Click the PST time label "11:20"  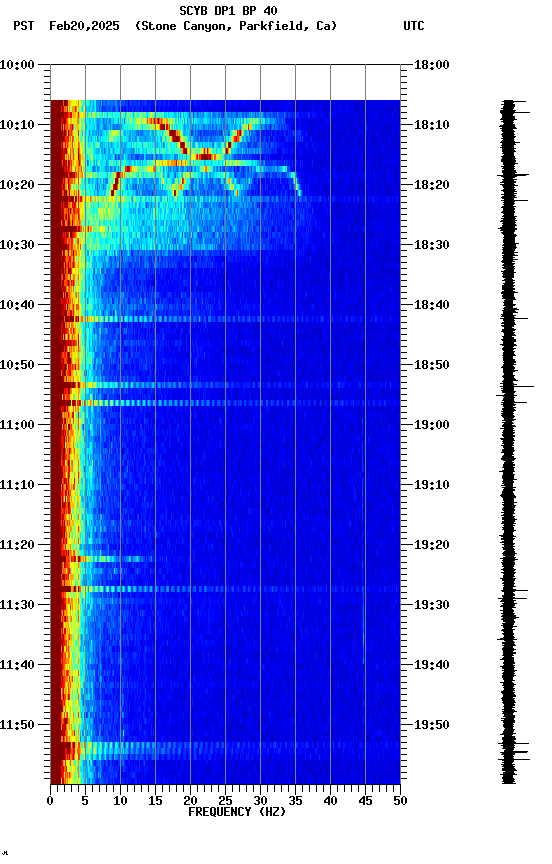click(17, 546)
